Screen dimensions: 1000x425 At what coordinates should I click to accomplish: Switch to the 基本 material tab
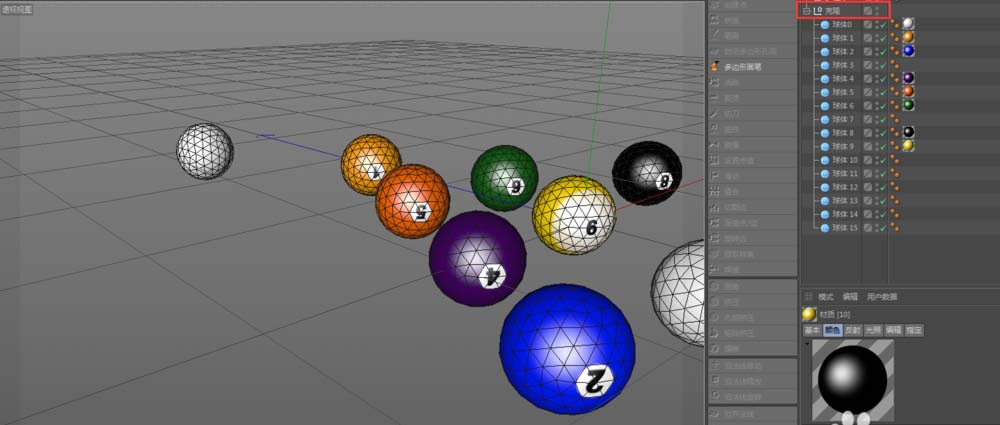(811, 331)
